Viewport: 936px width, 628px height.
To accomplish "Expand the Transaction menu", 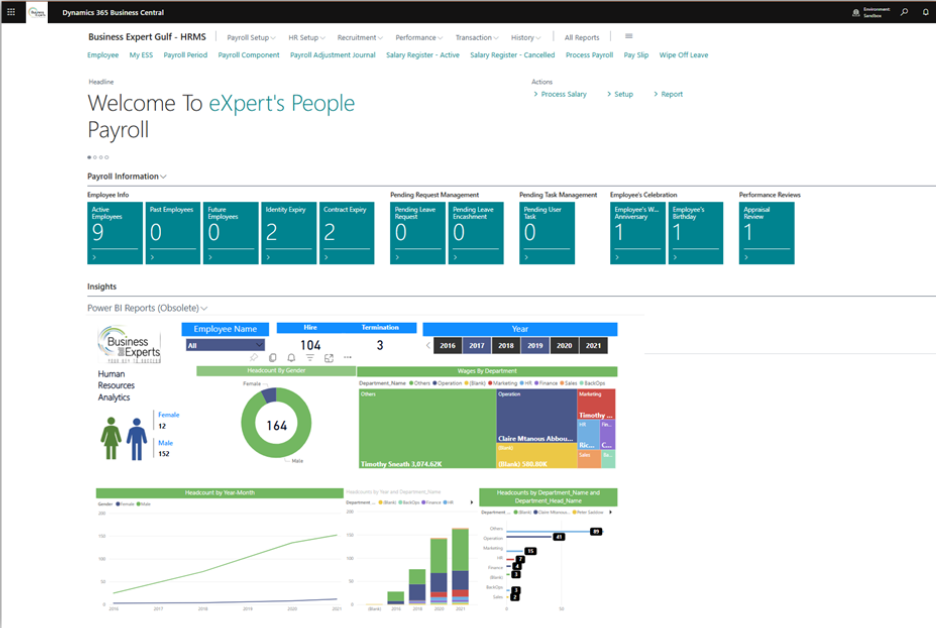I will click(477, 38).
